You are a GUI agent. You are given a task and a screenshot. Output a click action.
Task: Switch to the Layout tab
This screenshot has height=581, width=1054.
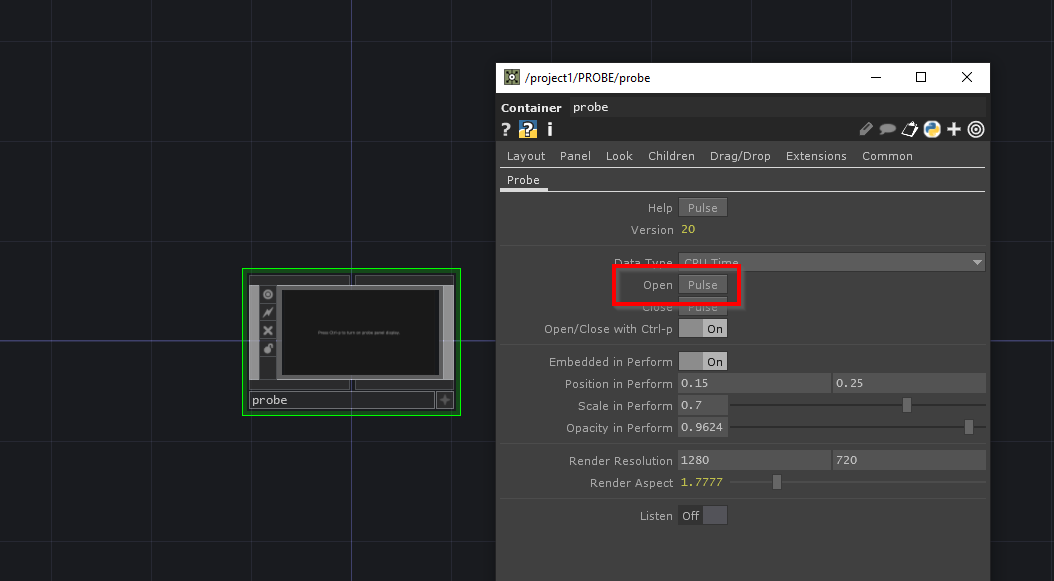(526, 156)
